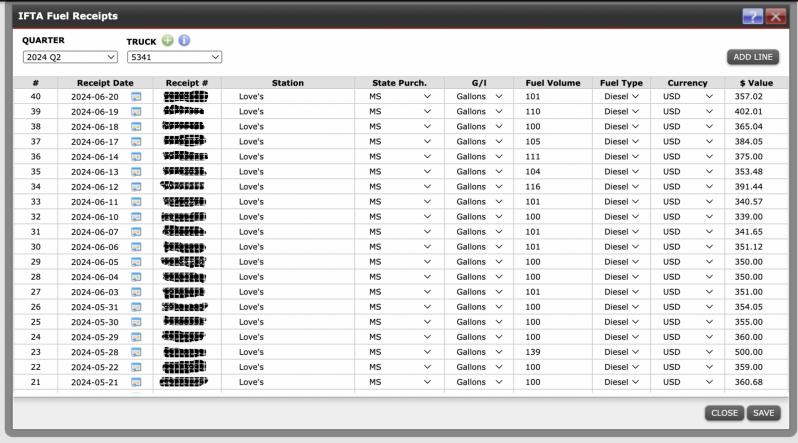Open calendar icon for receipt 2024-06-06

click(136, 247)
